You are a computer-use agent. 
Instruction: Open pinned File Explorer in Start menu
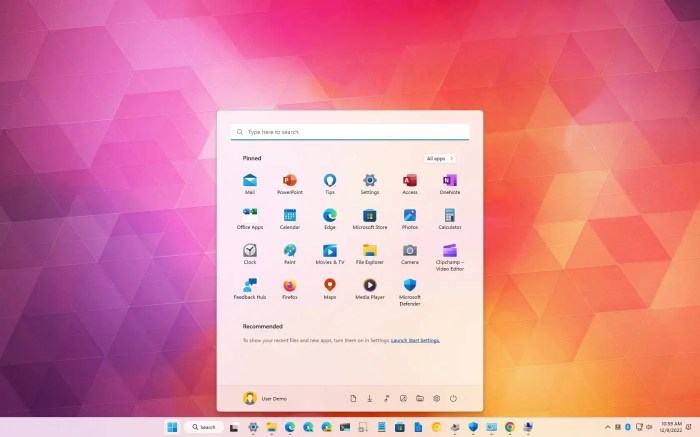coord(370,254)
